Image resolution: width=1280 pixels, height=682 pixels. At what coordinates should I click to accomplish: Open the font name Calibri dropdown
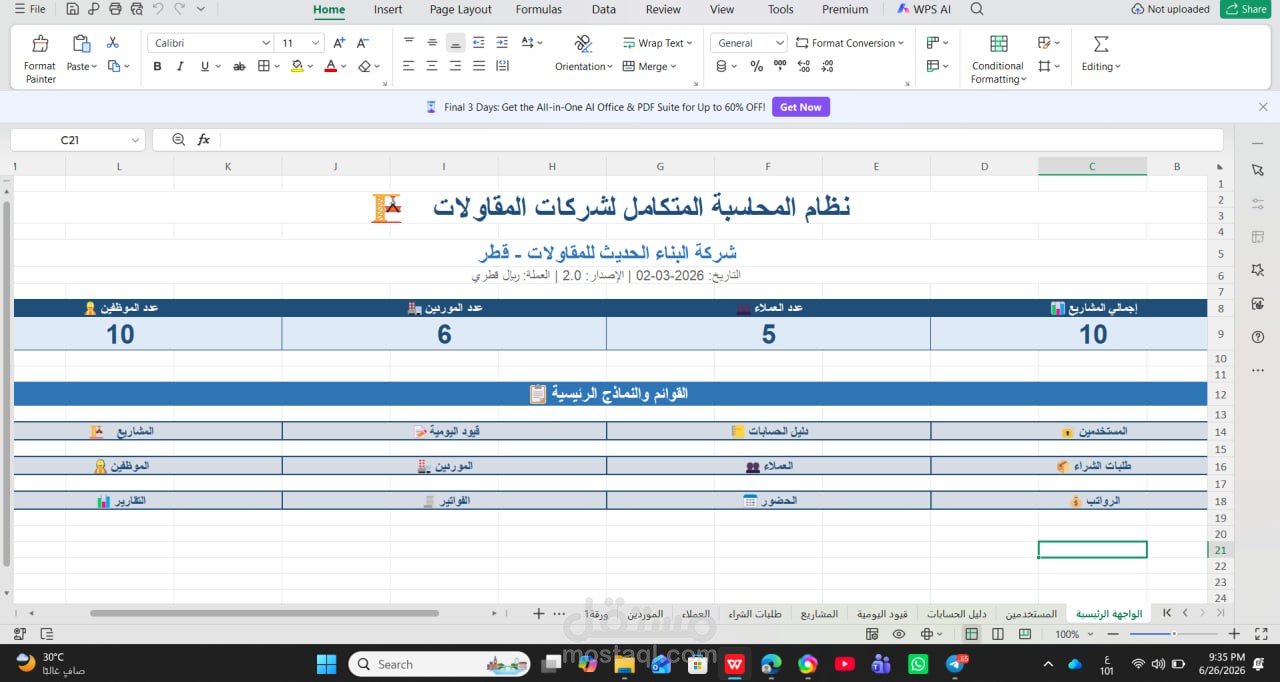266,43
